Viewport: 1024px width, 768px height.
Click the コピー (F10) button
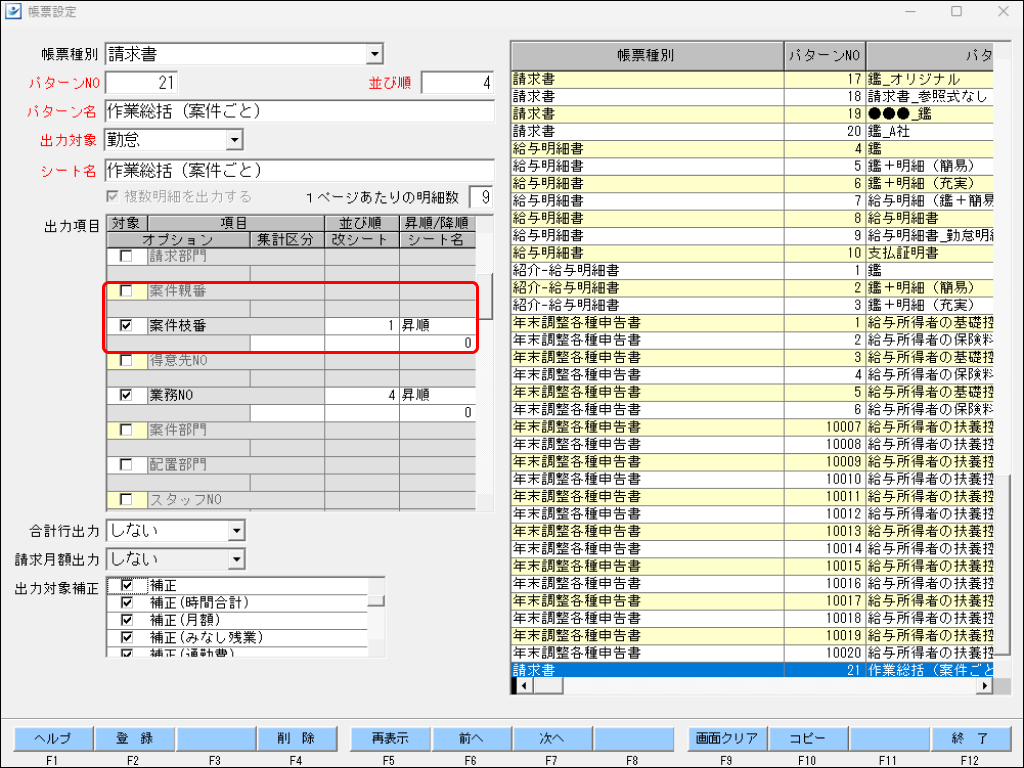807,738
